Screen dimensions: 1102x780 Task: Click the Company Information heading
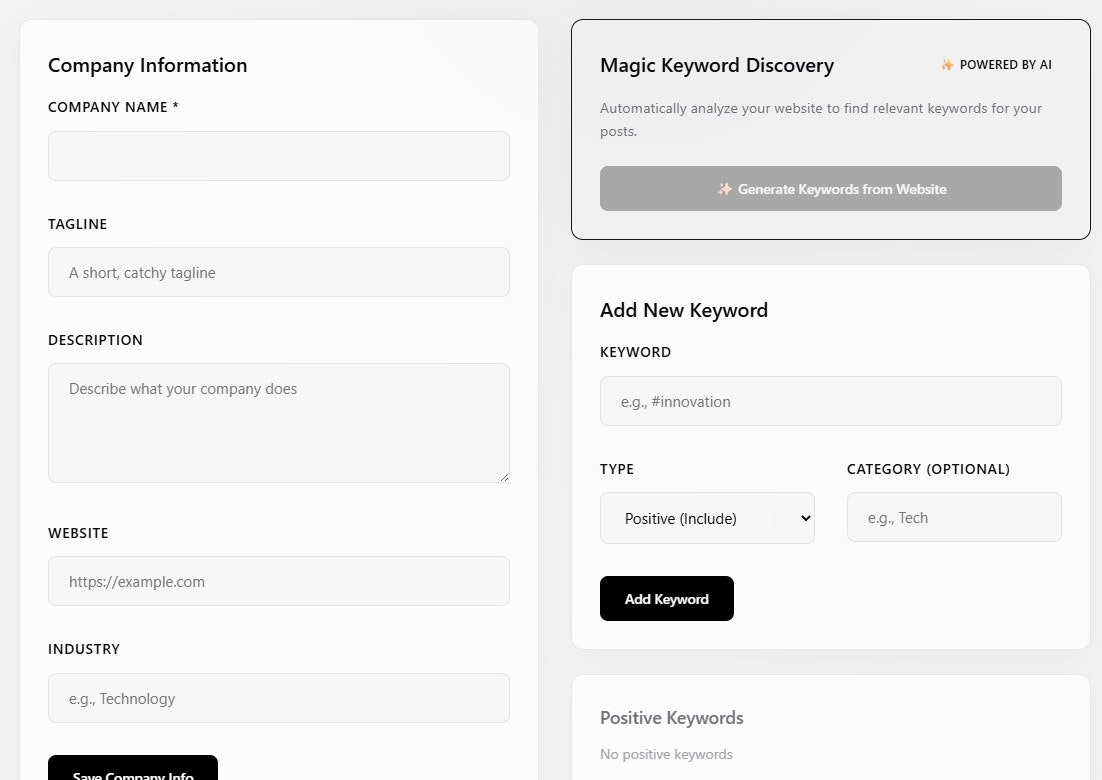pyautogui.click(x=147, y=65)
